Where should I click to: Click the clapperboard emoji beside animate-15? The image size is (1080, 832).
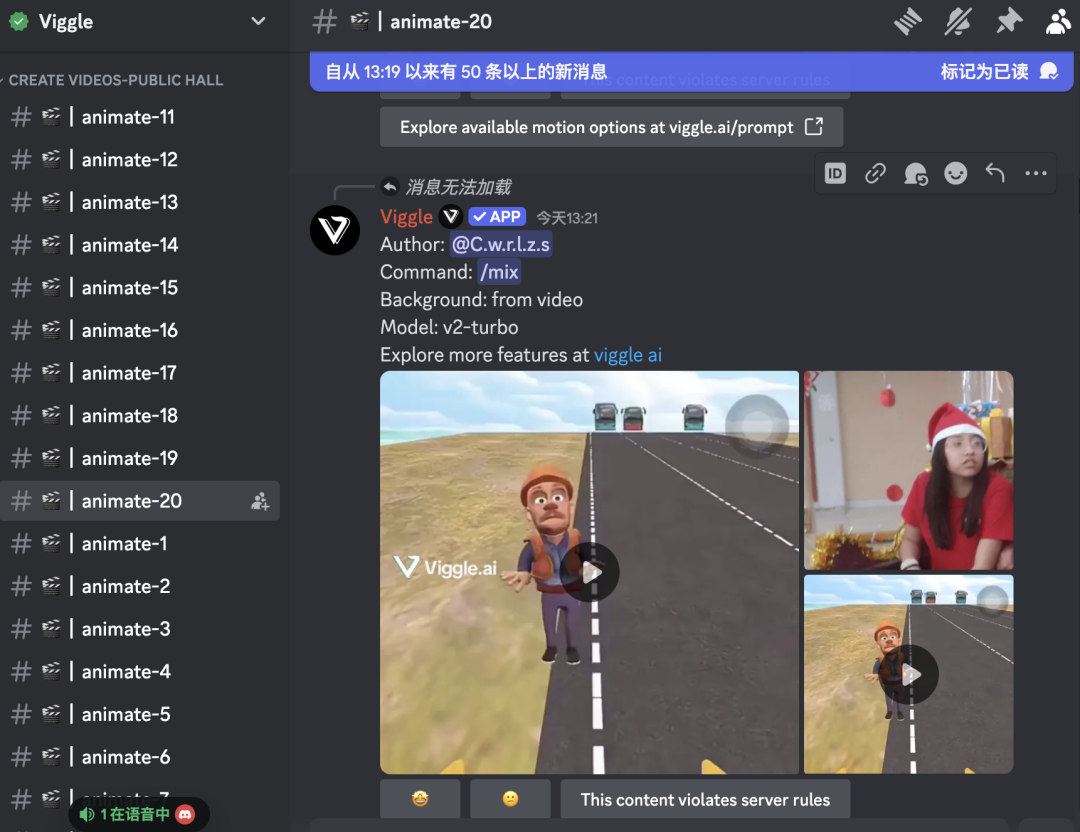(51, 287)
